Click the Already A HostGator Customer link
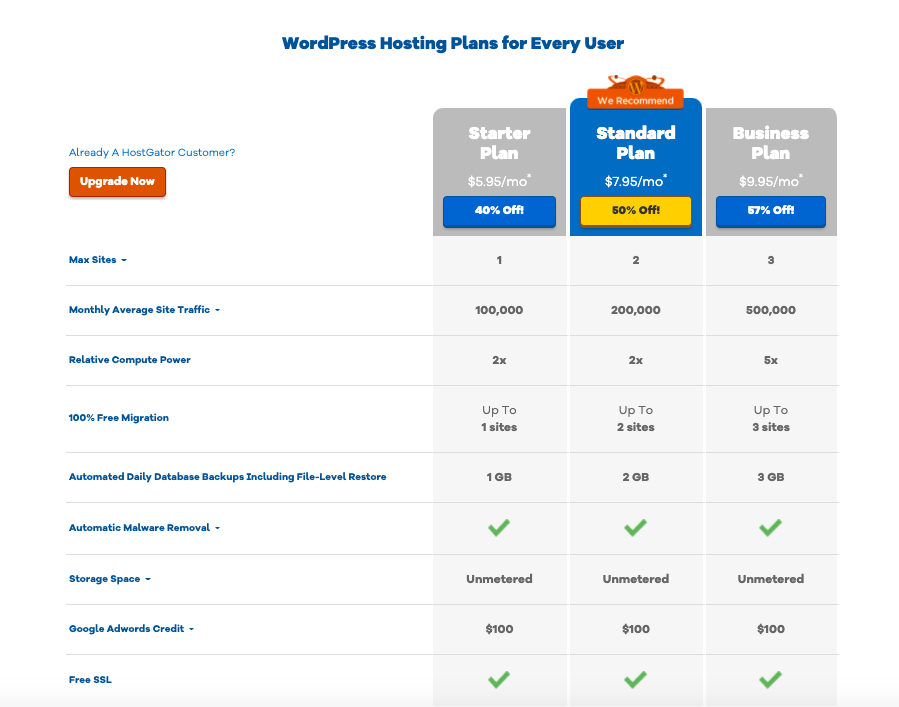The width and height of the screenshot is (899, 707). point(151,152)
